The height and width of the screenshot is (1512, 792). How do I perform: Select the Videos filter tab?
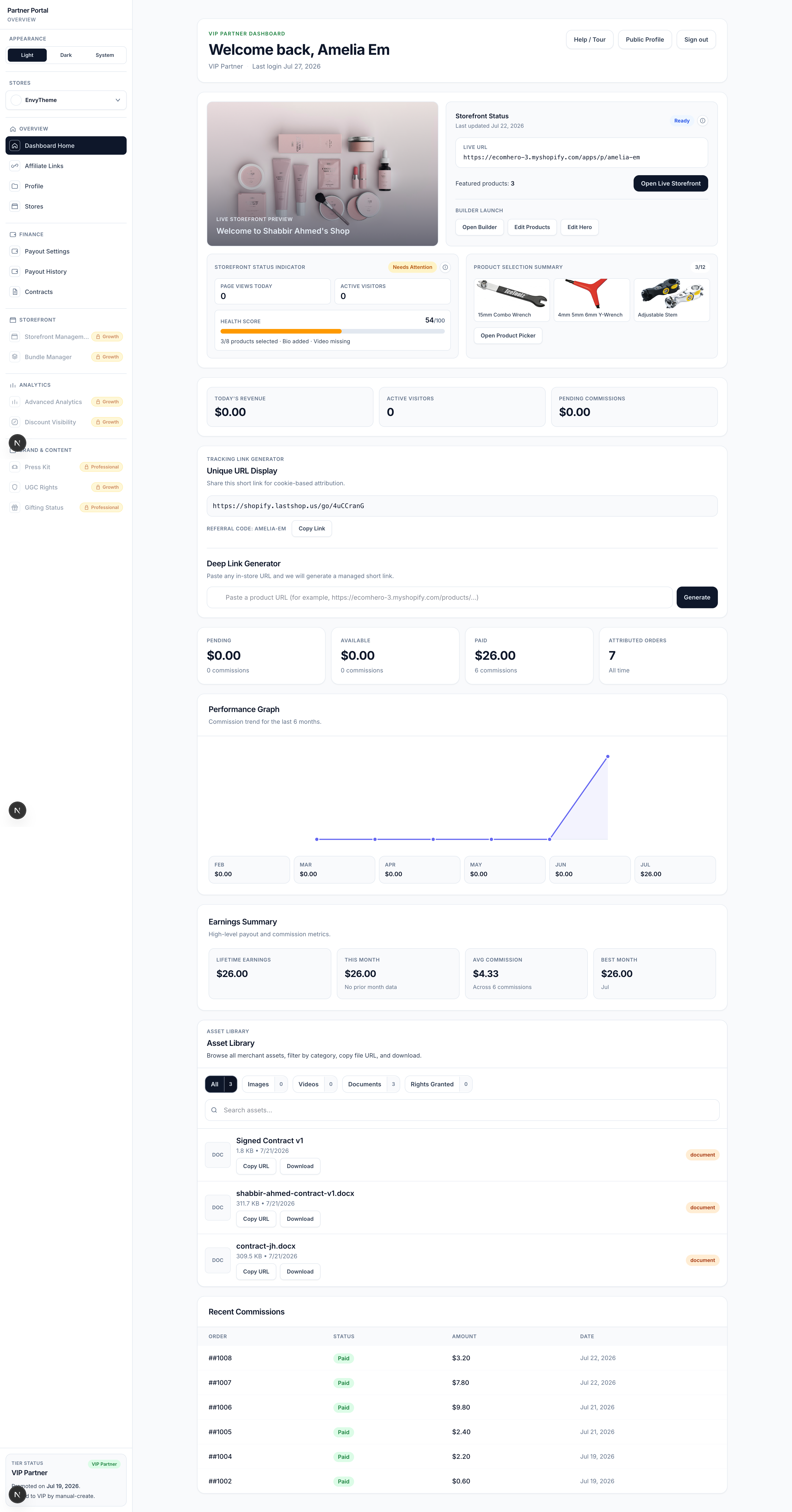click(x=315, y=1084)
